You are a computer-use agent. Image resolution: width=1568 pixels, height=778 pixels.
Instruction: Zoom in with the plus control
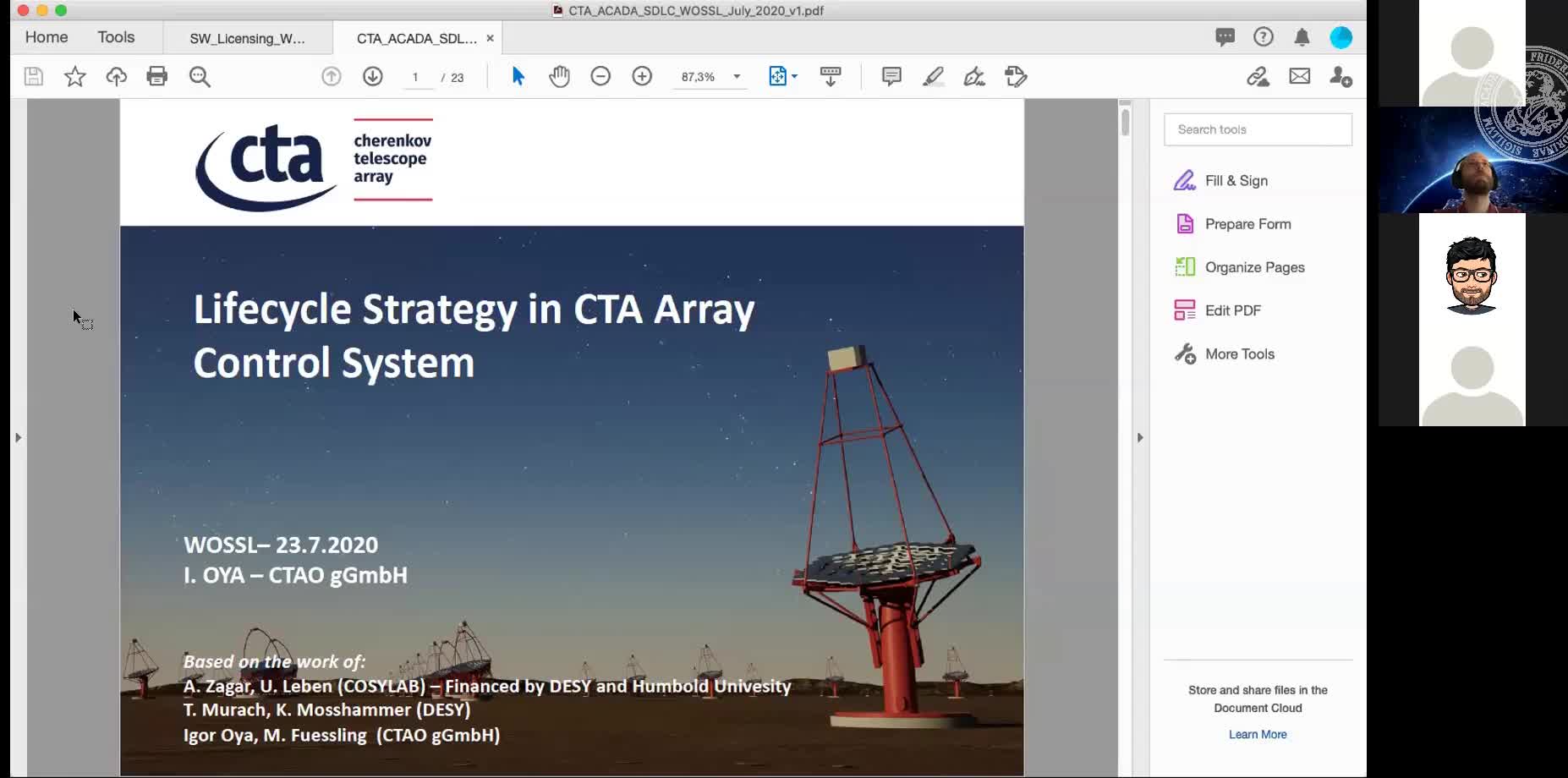point(643,76)
